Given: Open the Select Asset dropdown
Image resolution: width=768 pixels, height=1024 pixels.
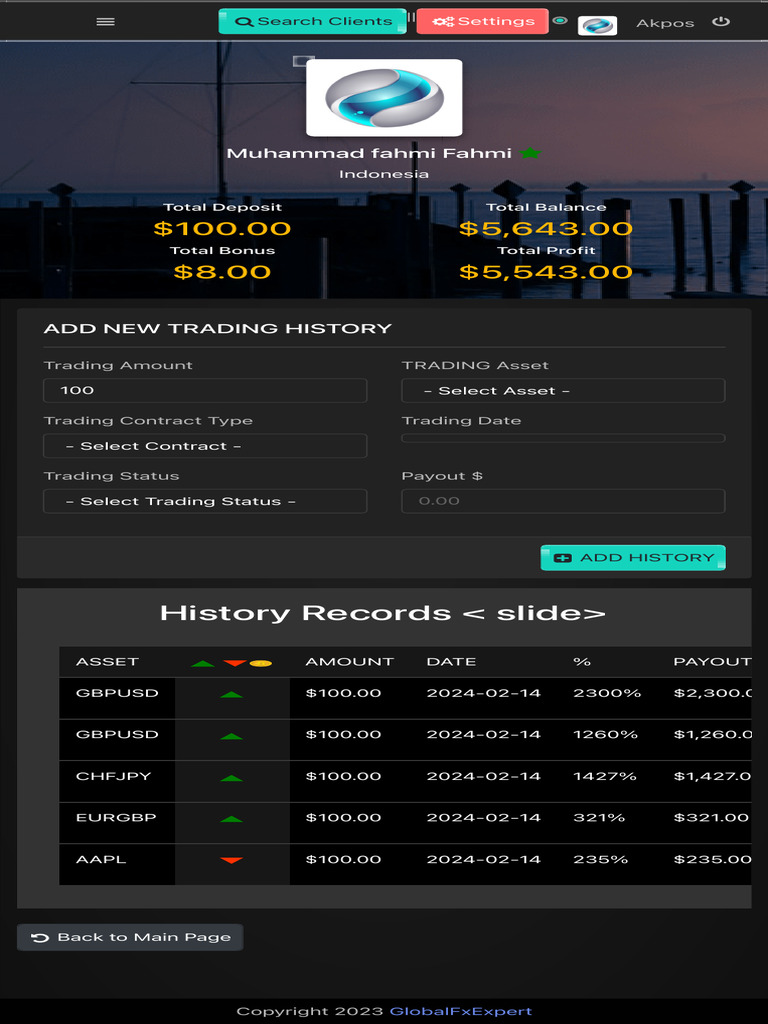Looking at the screenshot, I should (x=563, y=391).
